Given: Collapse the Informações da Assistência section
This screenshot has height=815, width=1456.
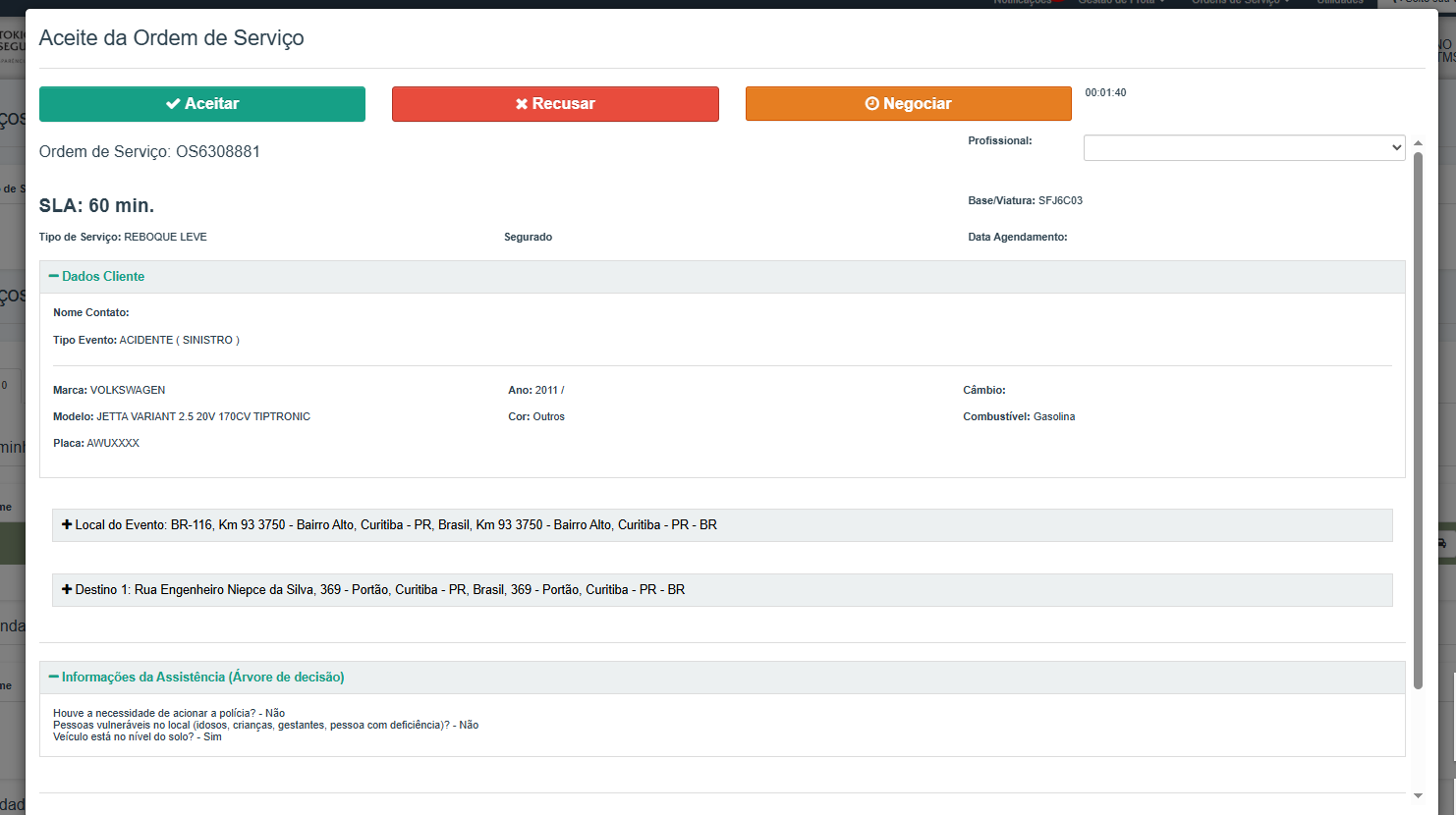Looking at the screenshot, I should (x=202, y=678).
